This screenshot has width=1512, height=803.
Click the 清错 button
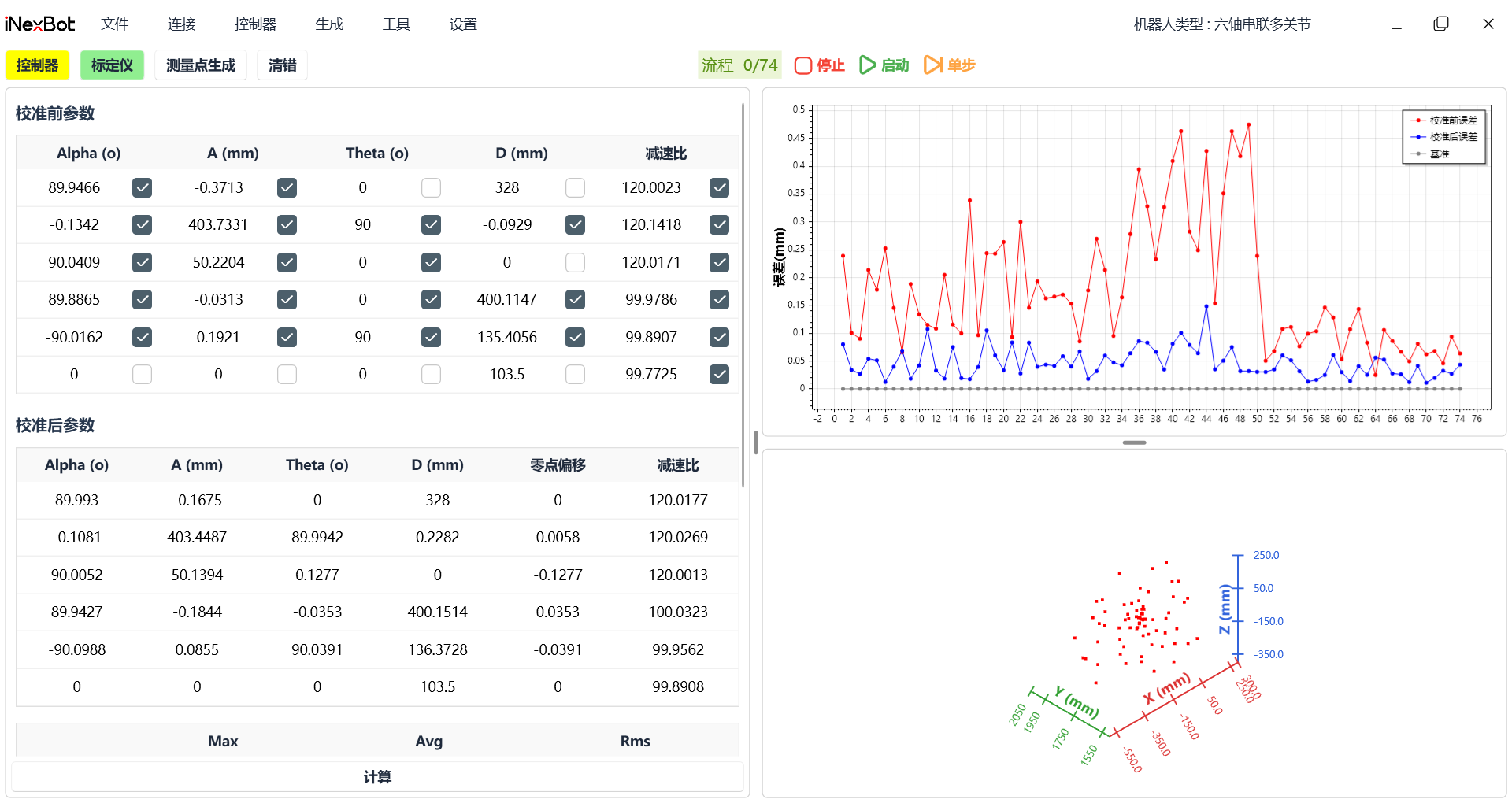[x=282, y=65]
